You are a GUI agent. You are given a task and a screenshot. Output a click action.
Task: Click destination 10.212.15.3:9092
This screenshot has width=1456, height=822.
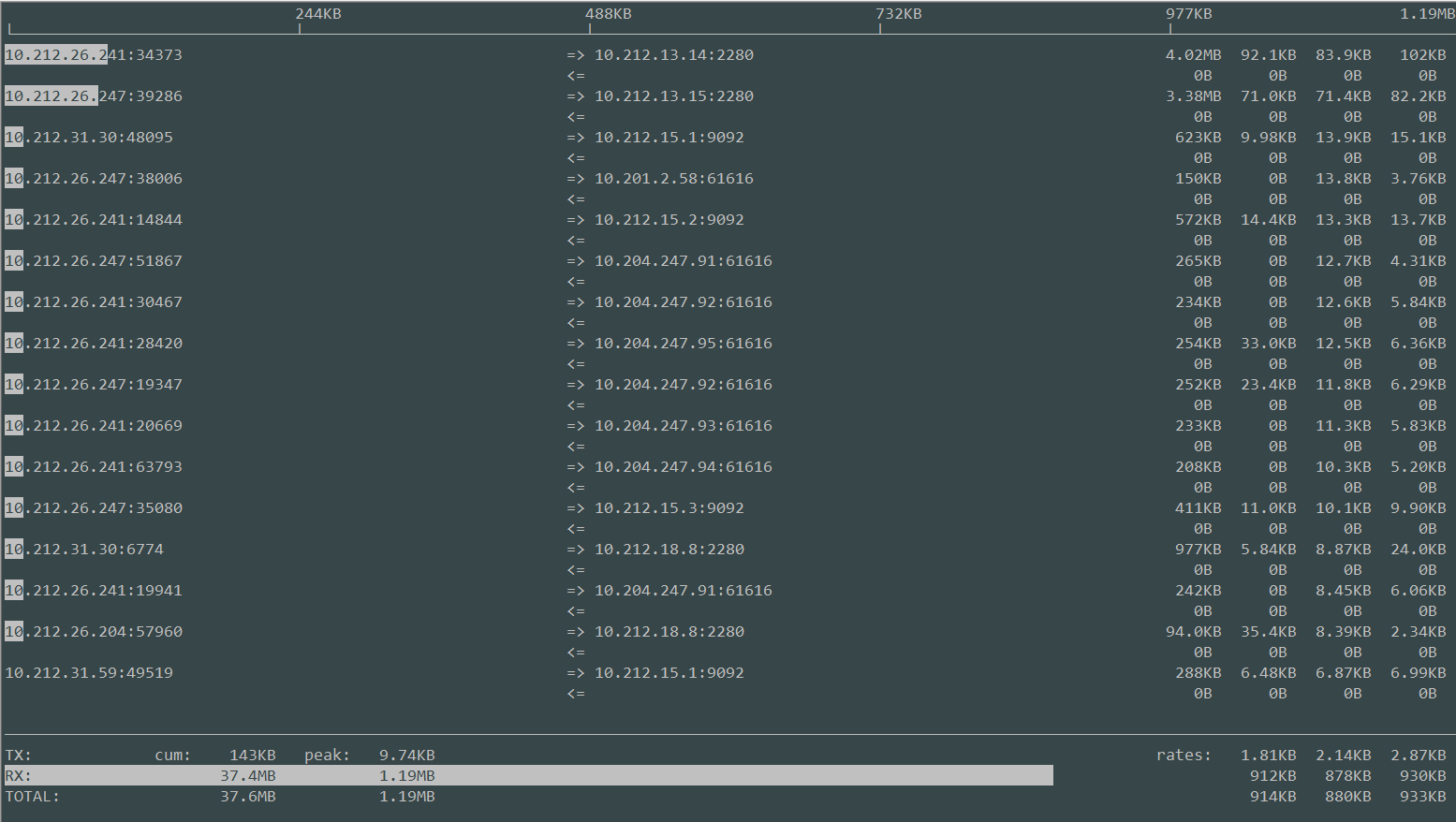(669, 508)
